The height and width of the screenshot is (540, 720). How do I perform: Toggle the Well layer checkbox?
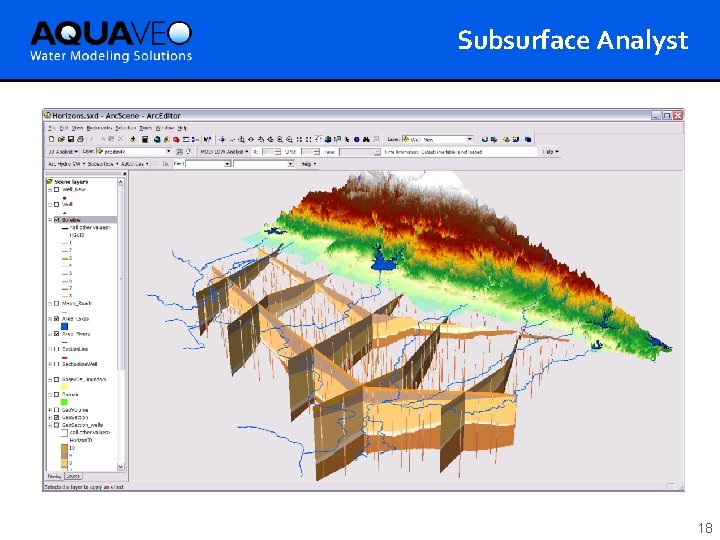tap(56, 204)
